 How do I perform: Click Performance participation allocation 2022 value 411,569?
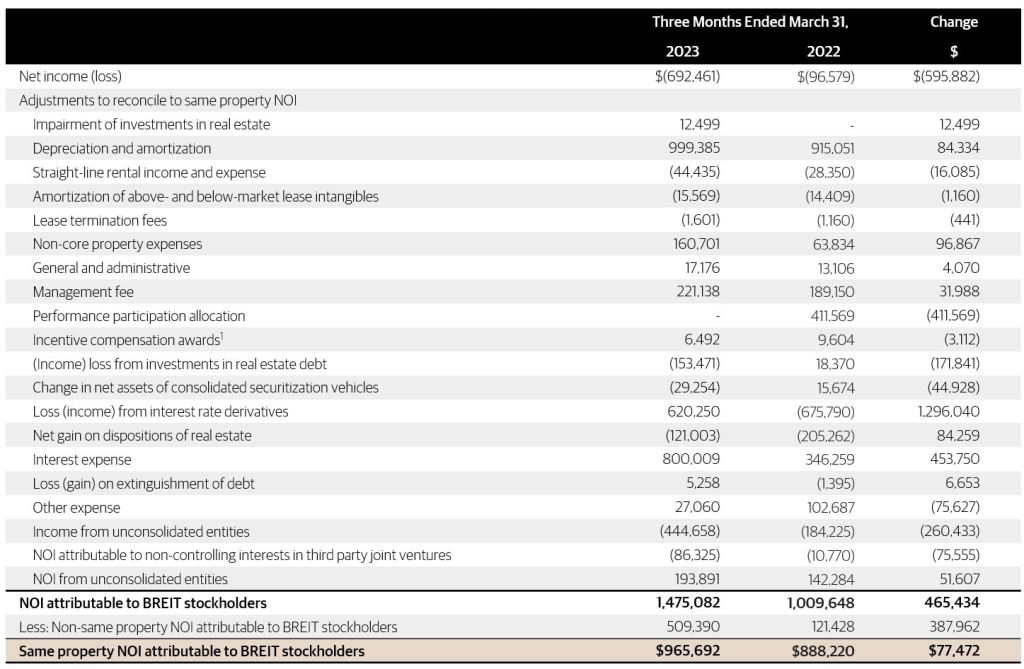(x=832, y=316)
